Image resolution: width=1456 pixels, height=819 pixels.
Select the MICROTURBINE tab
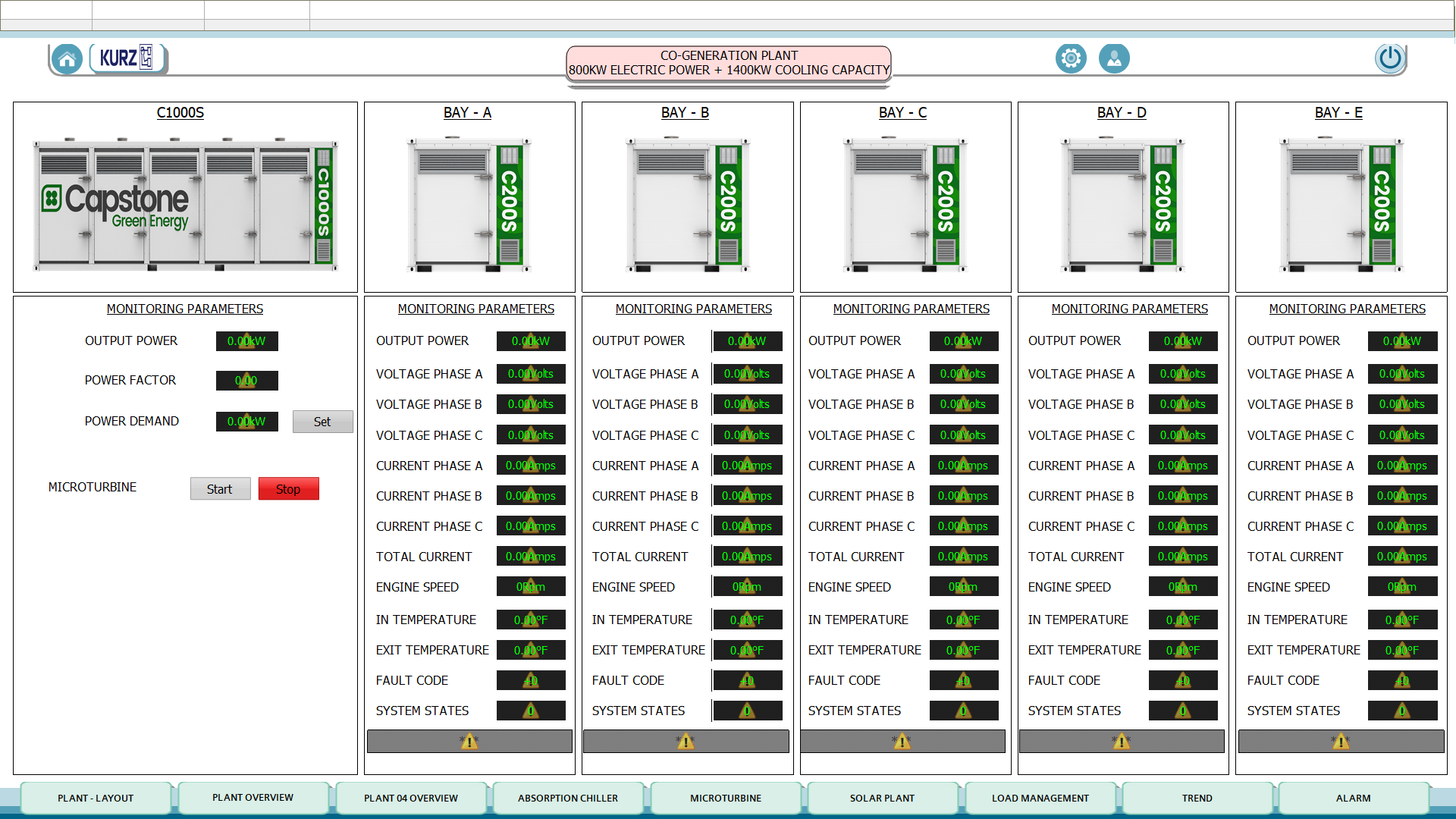click(726, 798)
